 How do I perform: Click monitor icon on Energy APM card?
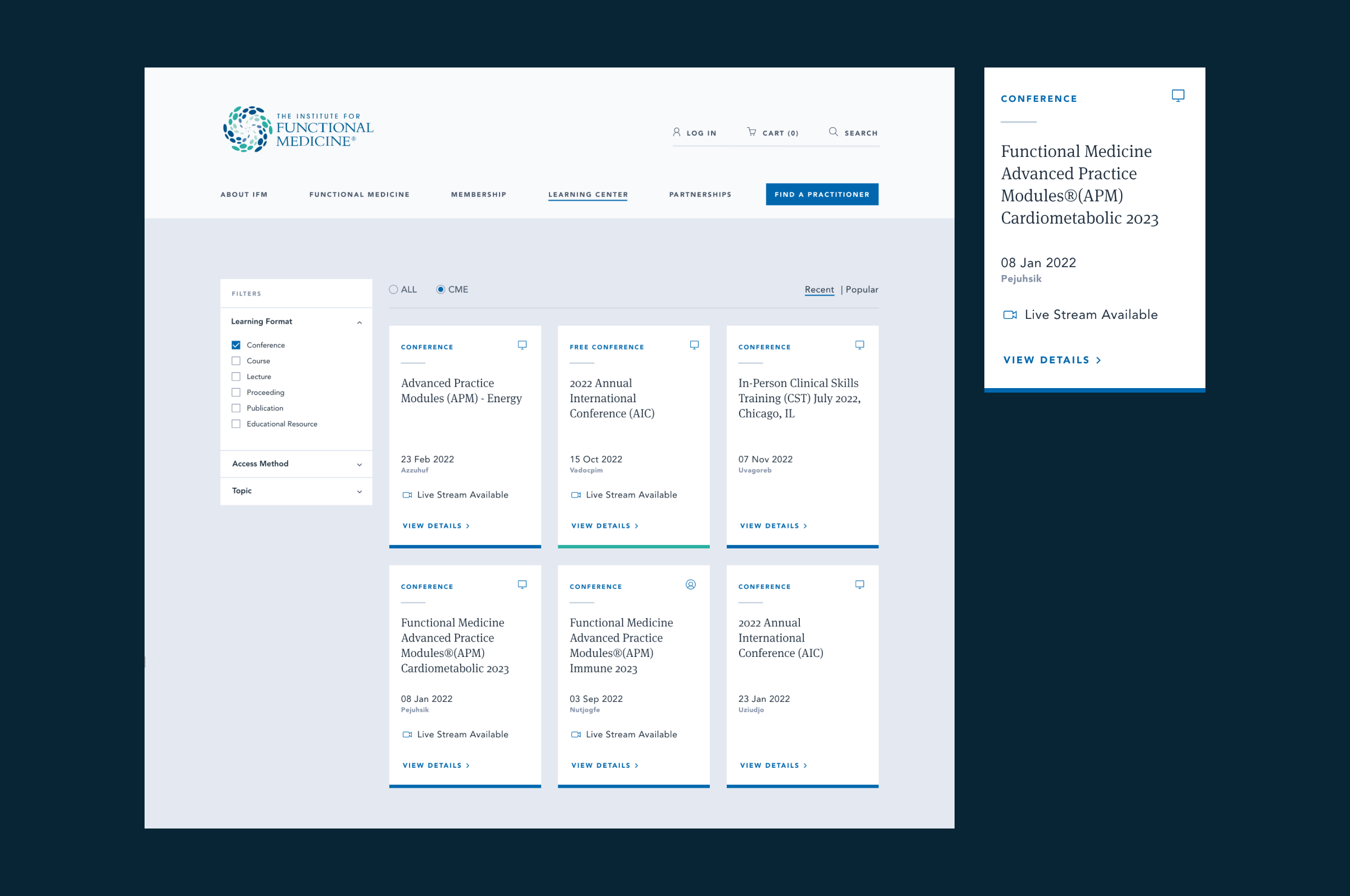(x=521, y=345)
